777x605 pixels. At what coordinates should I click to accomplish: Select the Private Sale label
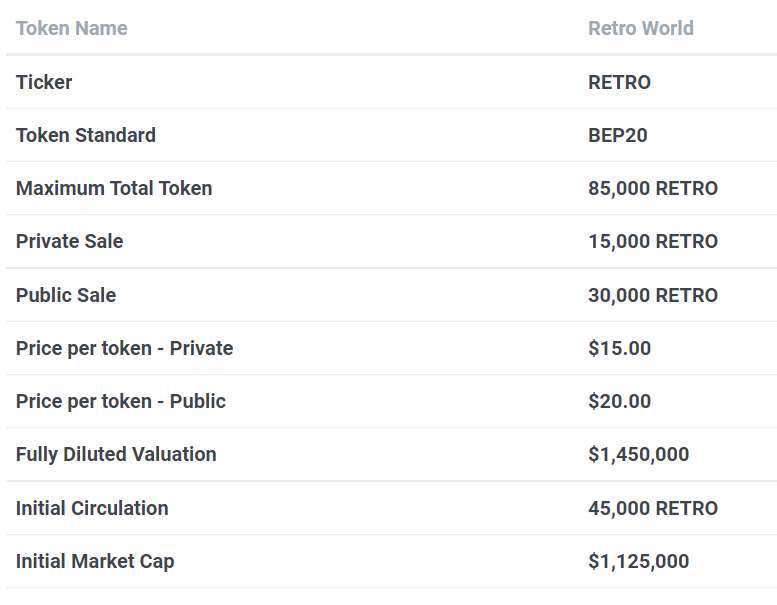click(70, 241)
